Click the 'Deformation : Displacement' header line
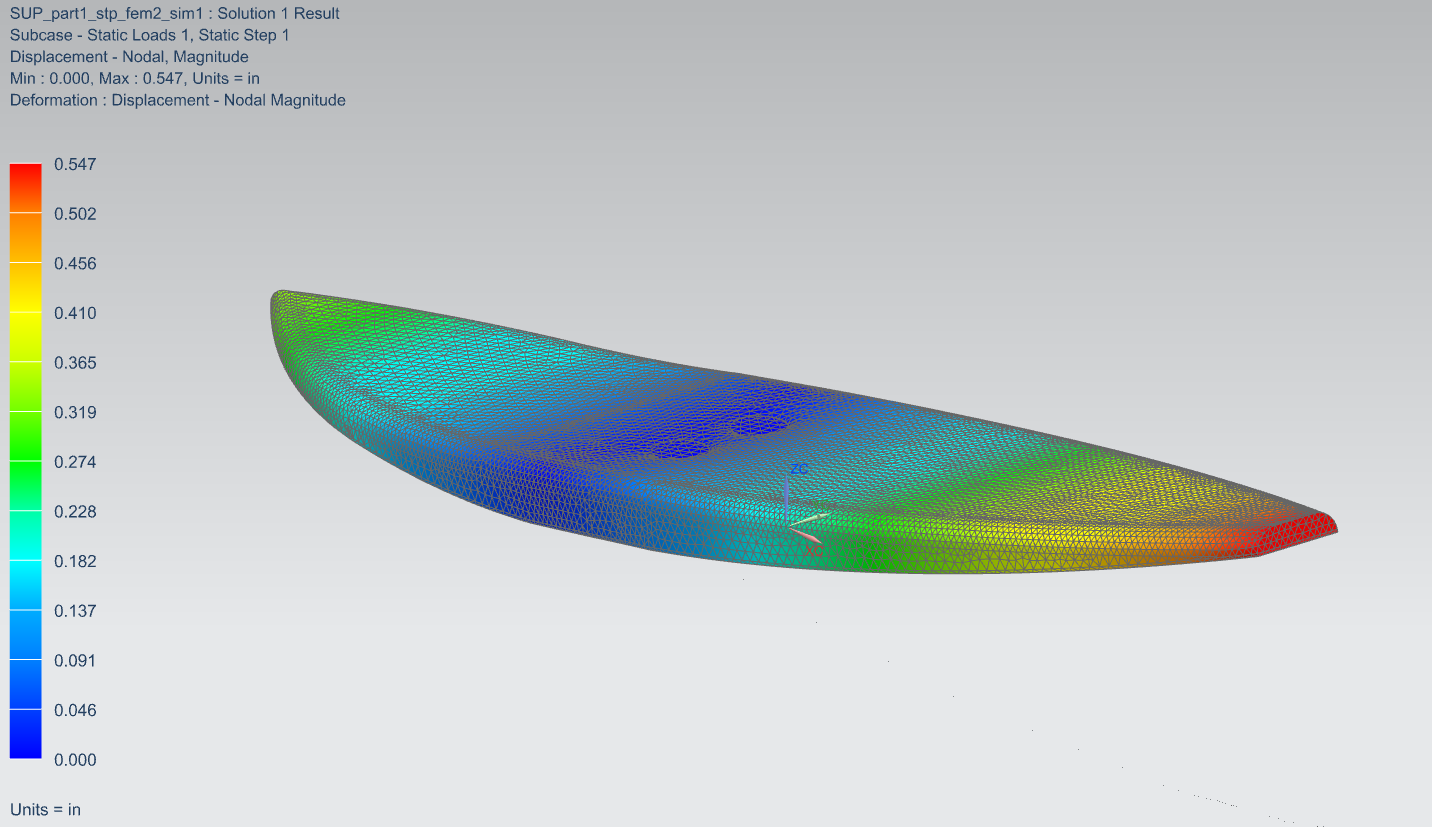1432x827 pixels. [x=177, y=100]
